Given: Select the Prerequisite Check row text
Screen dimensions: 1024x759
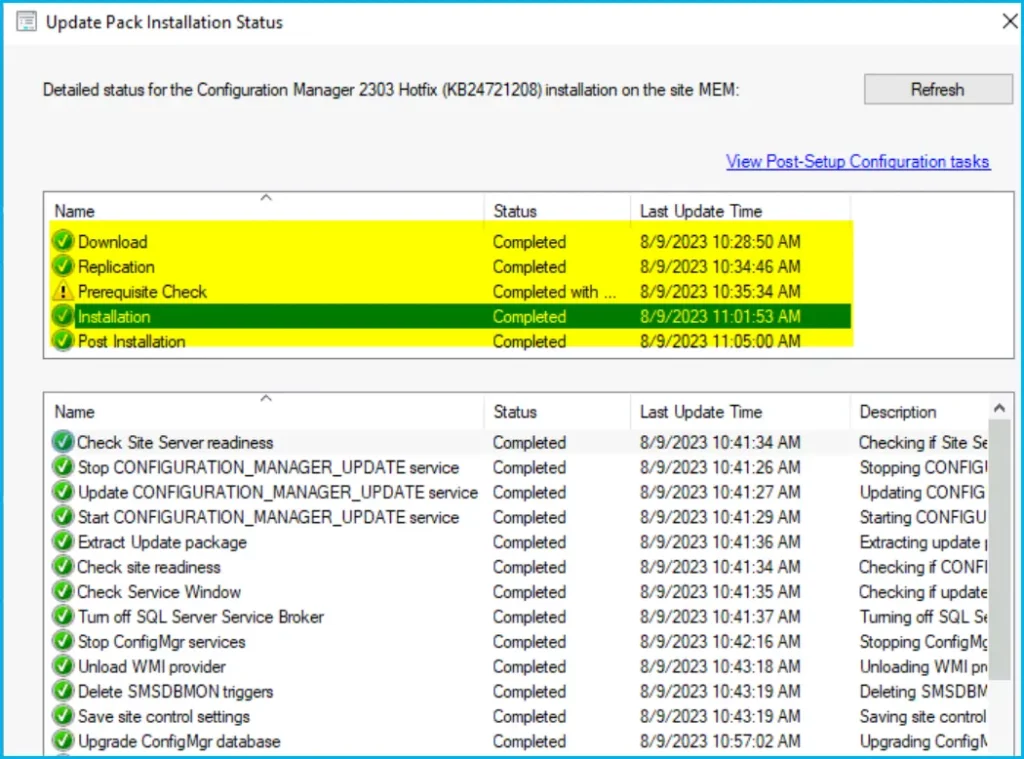Looking at the screenshot, I should tap(142, 291).
